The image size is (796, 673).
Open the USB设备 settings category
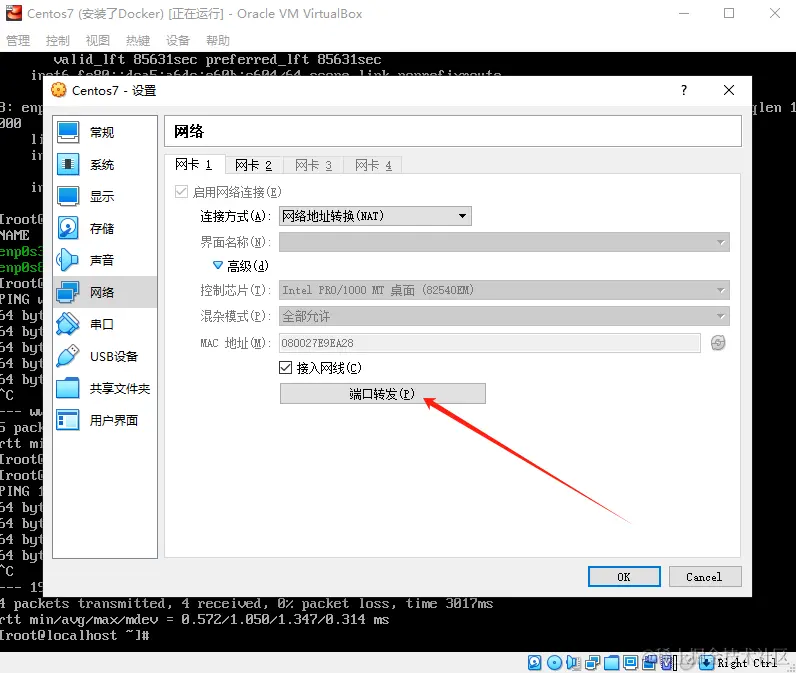pyautogui.click(x=105, y=356)
